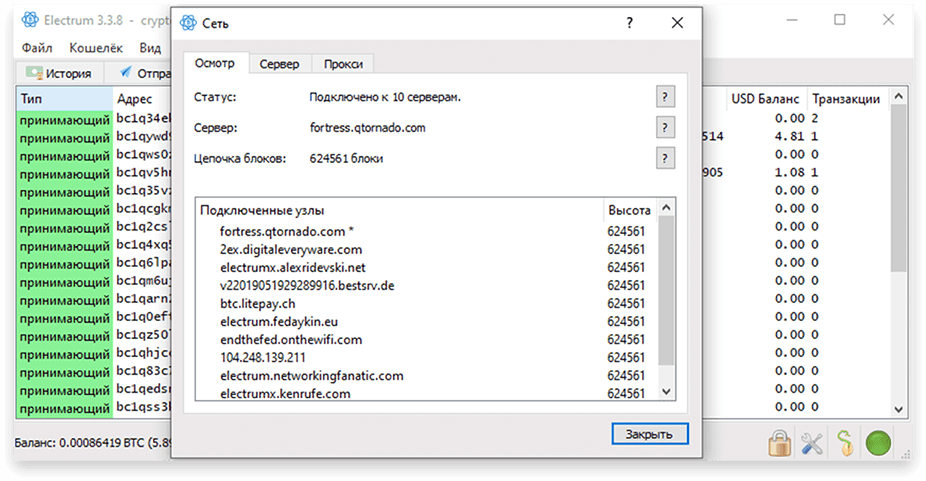This screenshot has height=481, width=926.
Task: Open the Кошелёк menu in Electrum
Action: (96, 48)
